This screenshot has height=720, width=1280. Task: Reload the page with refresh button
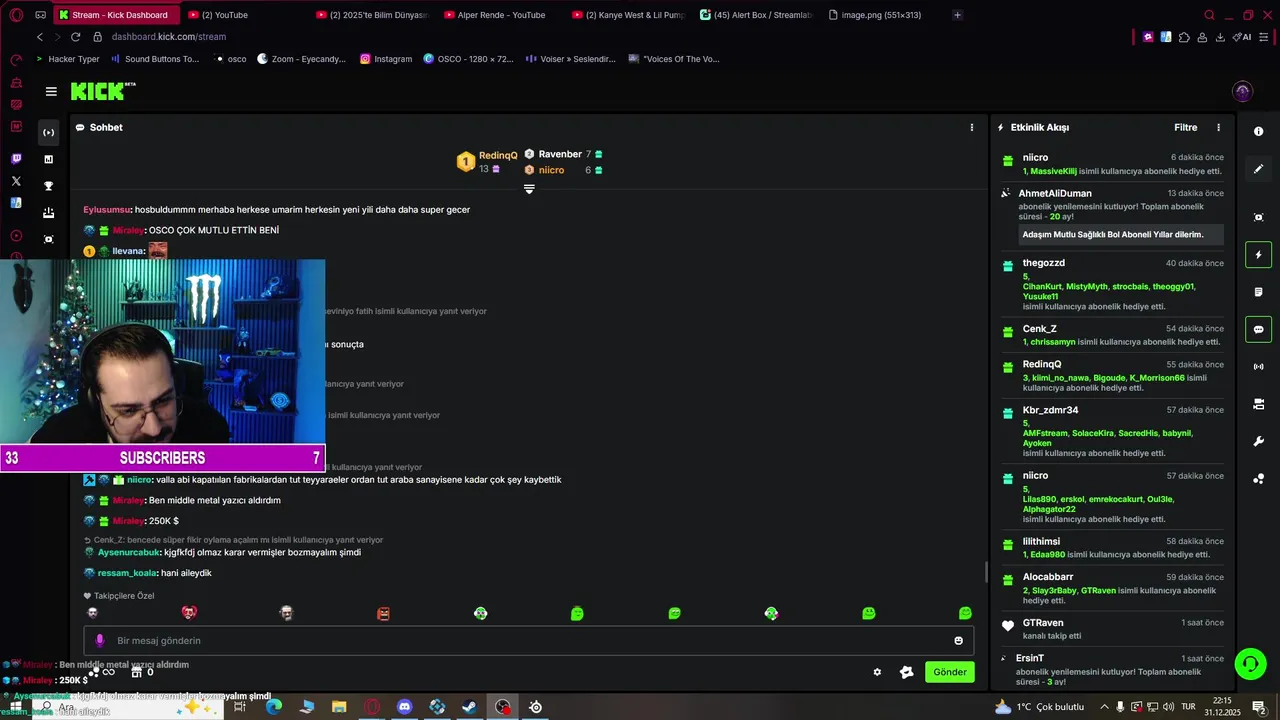(x=76, y=37)
